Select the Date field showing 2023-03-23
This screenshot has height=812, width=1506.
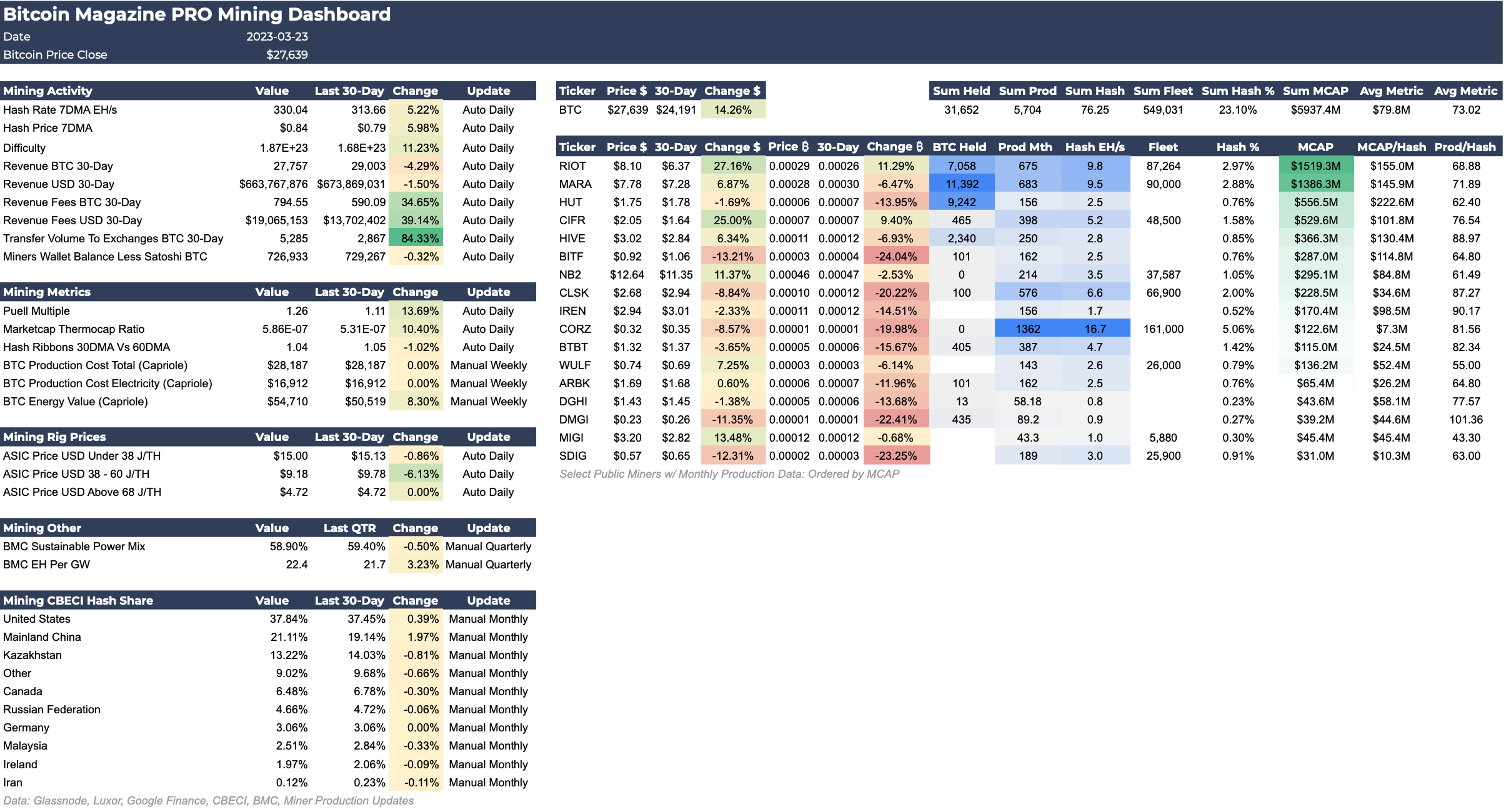pos(277,36)
